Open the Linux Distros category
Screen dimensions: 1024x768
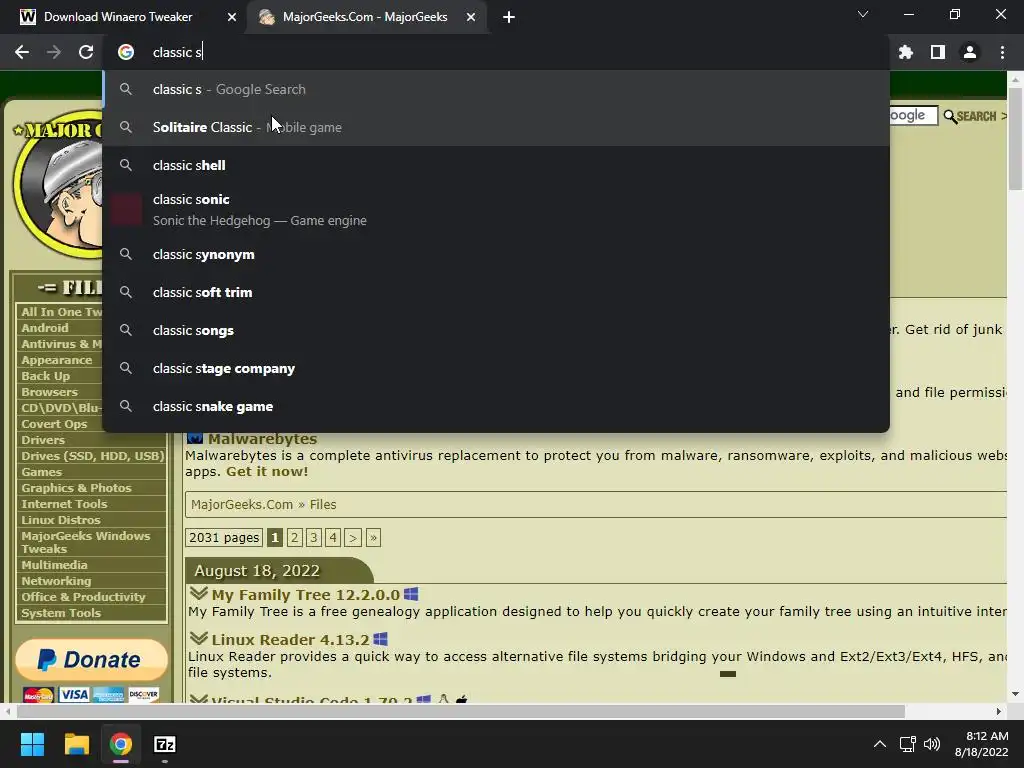pyautogui.click(x=61, y=520)
